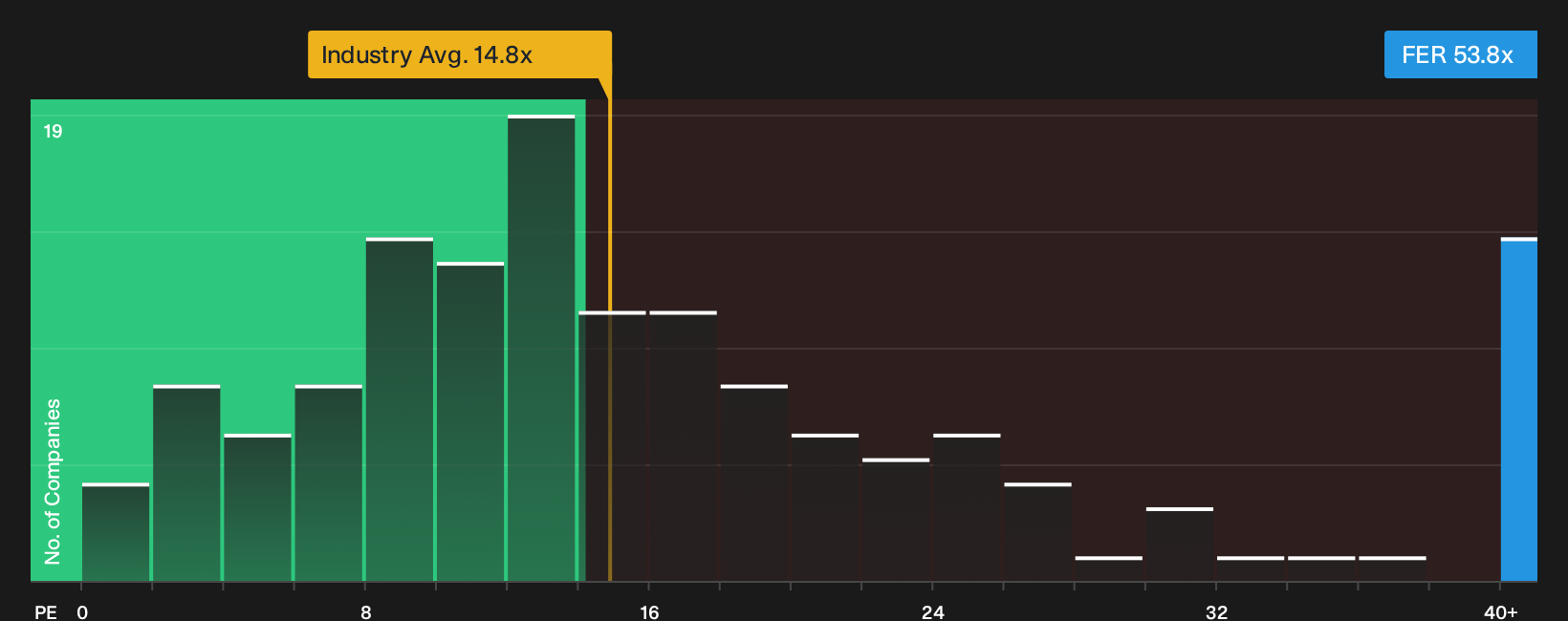Click the x-axis label 32

tap(1216, 612)
